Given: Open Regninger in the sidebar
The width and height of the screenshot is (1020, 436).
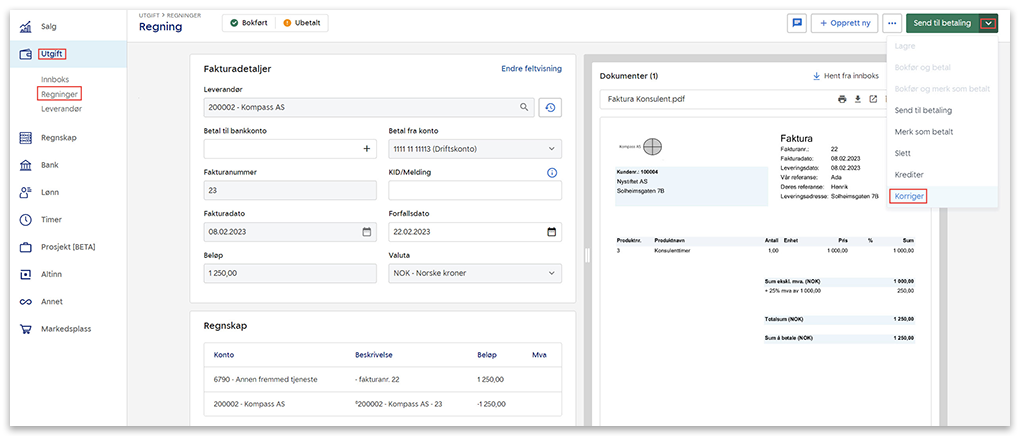Looking at the screenshot, I should [59, 94].
